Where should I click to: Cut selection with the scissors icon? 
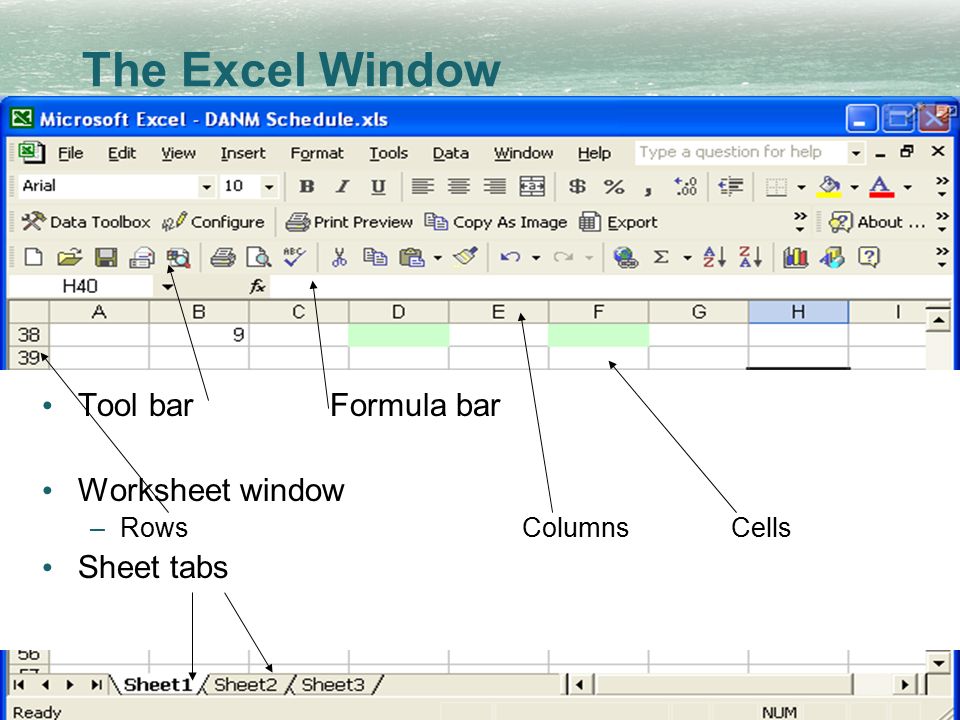point(339,257)
